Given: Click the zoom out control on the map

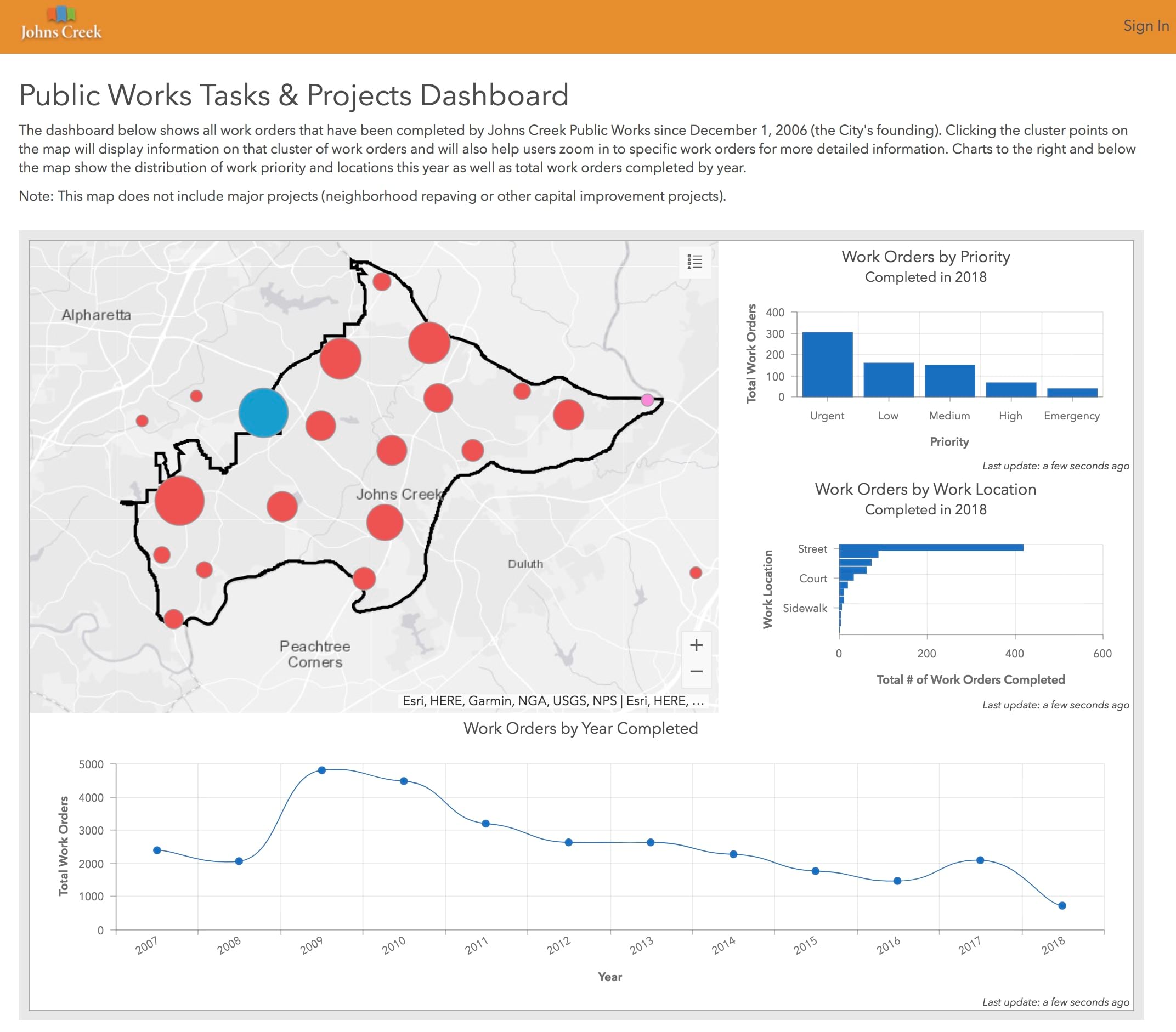Looking at the screenshot, I should pos(697,672).
